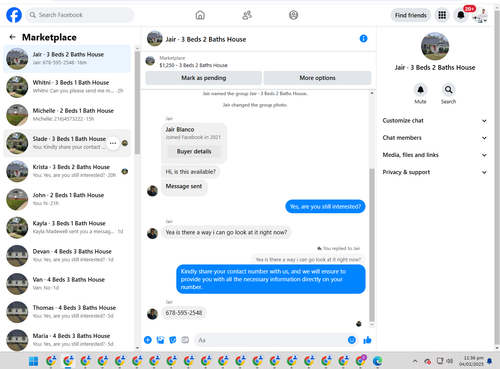Open Van - 4 Beds 3 Baths House chat

(x=67, y=284)
